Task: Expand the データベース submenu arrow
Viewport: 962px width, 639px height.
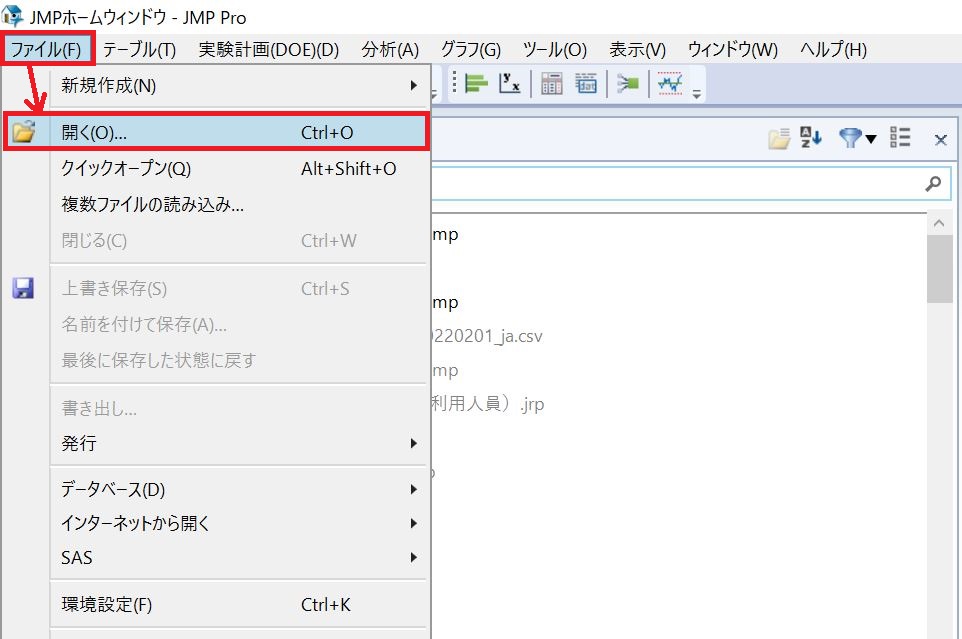Action: pyautogui.click(x=417, y=489)
